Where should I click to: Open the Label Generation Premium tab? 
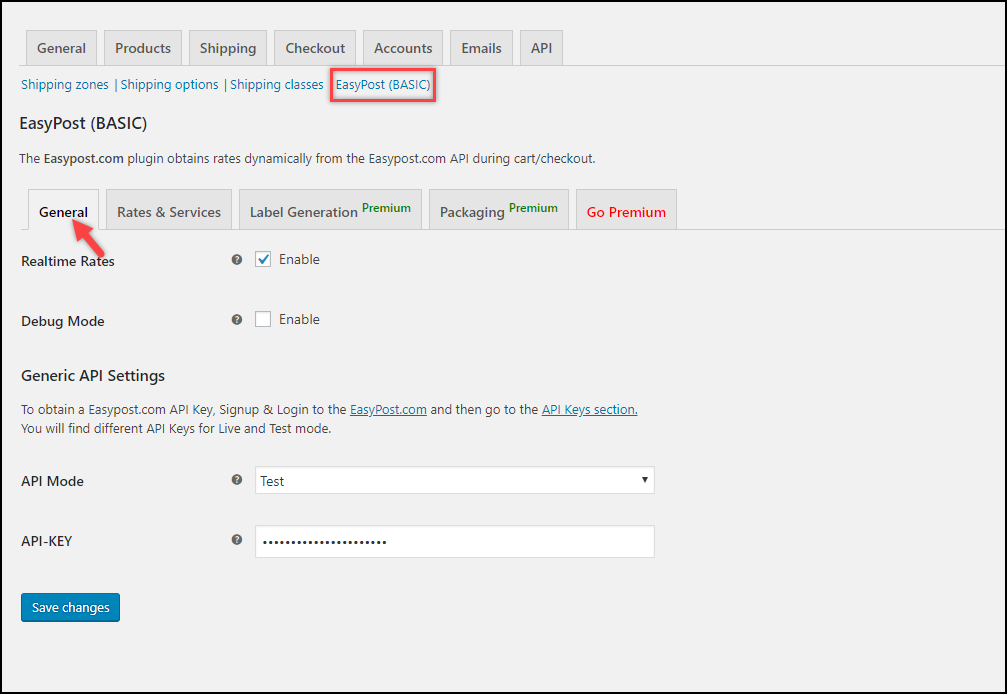point(330,210)
